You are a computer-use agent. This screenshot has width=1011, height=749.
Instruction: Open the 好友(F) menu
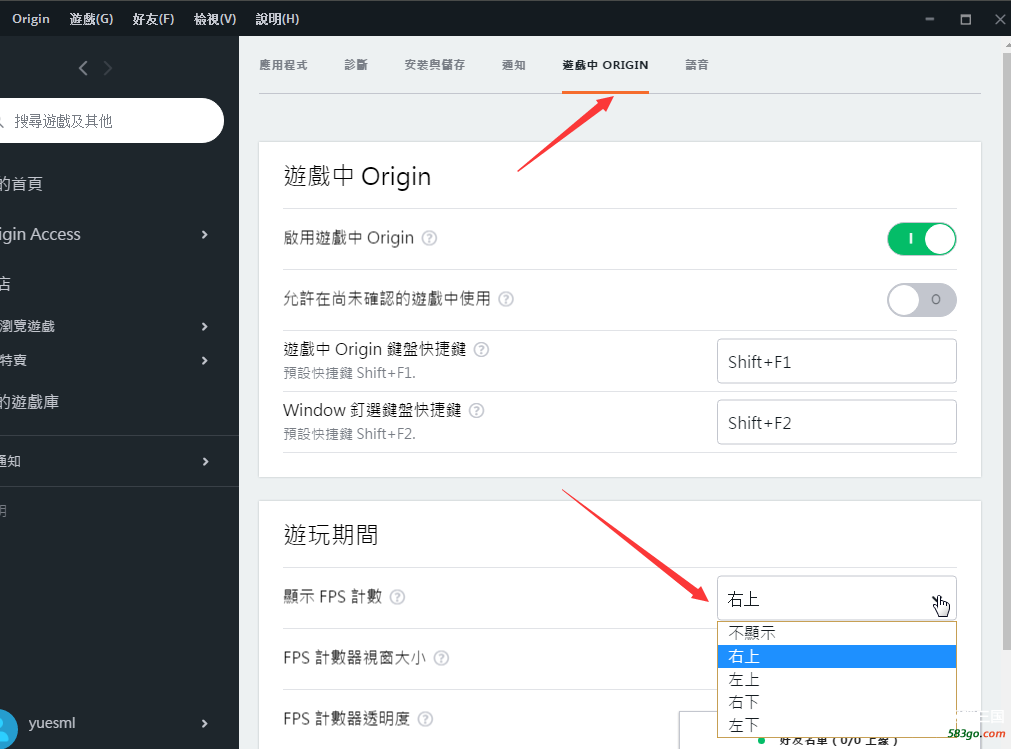[153, 19]
